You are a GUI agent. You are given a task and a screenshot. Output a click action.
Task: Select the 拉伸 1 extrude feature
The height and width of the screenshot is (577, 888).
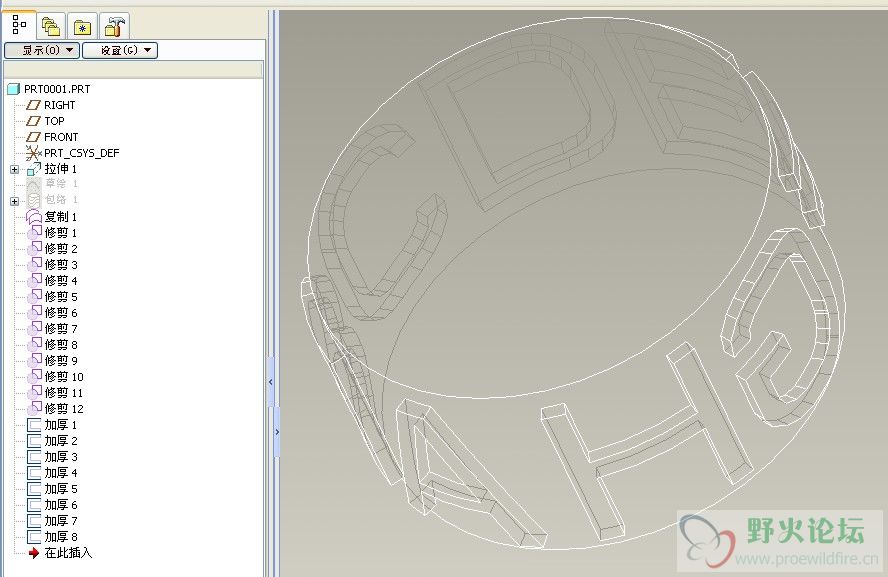(x=61, y=169)
